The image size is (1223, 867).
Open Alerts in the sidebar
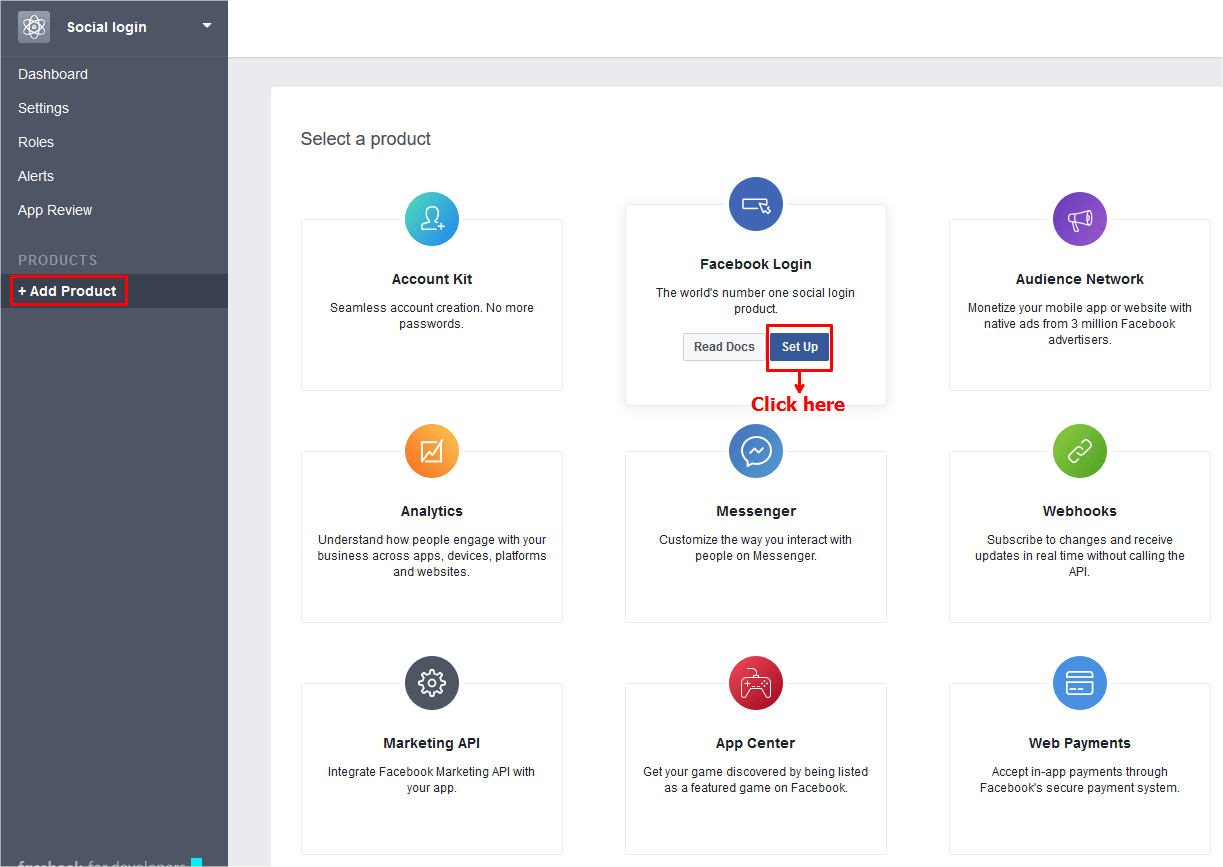[36, 176]
